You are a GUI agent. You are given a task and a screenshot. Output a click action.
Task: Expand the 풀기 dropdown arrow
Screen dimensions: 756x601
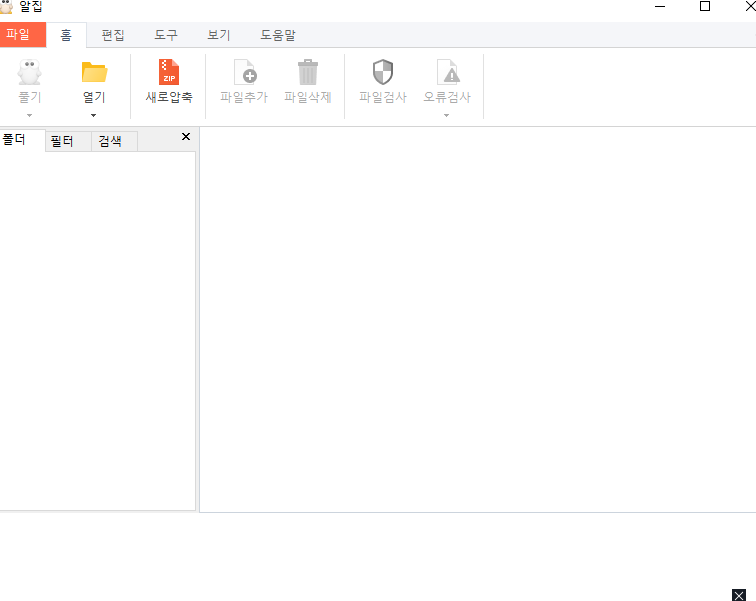[29, 115]
